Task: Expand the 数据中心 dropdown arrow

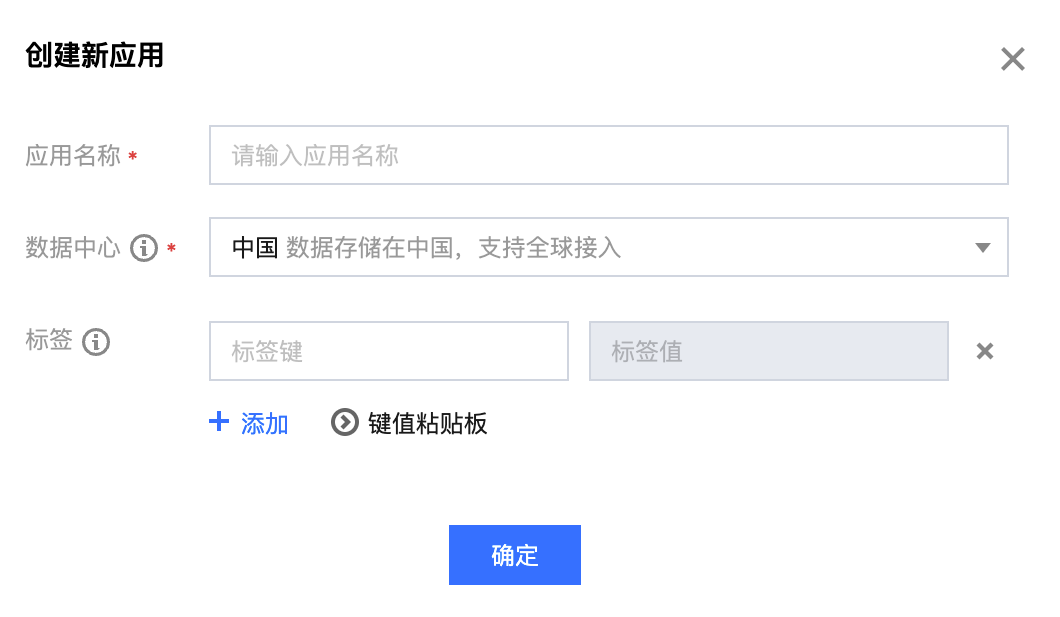Action: point(983,248)
